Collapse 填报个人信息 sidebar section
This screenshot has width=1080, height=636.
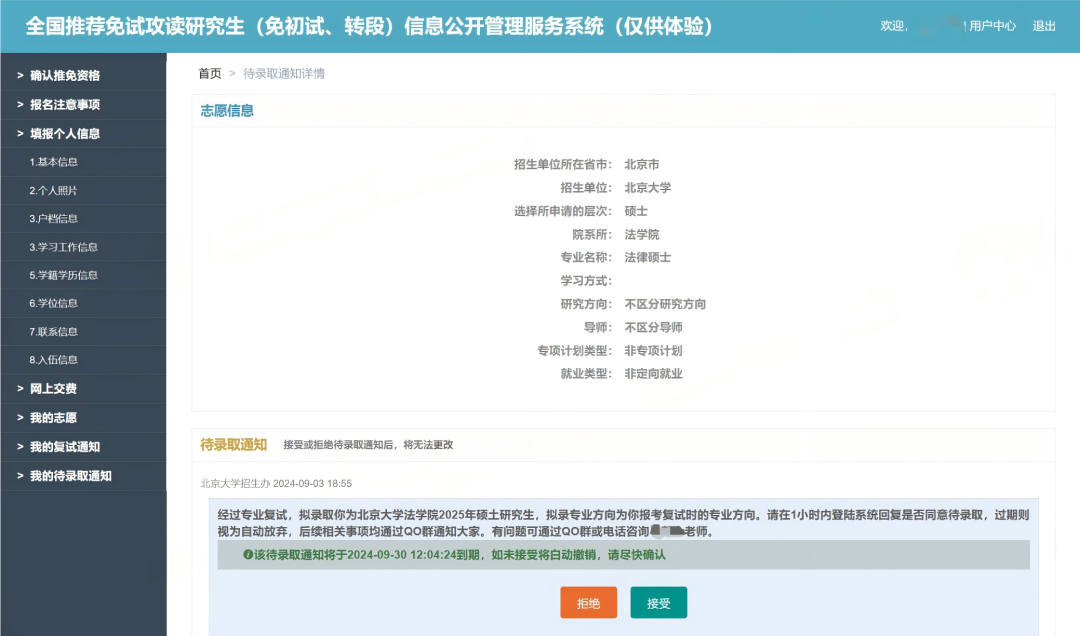tap(65, 133)
